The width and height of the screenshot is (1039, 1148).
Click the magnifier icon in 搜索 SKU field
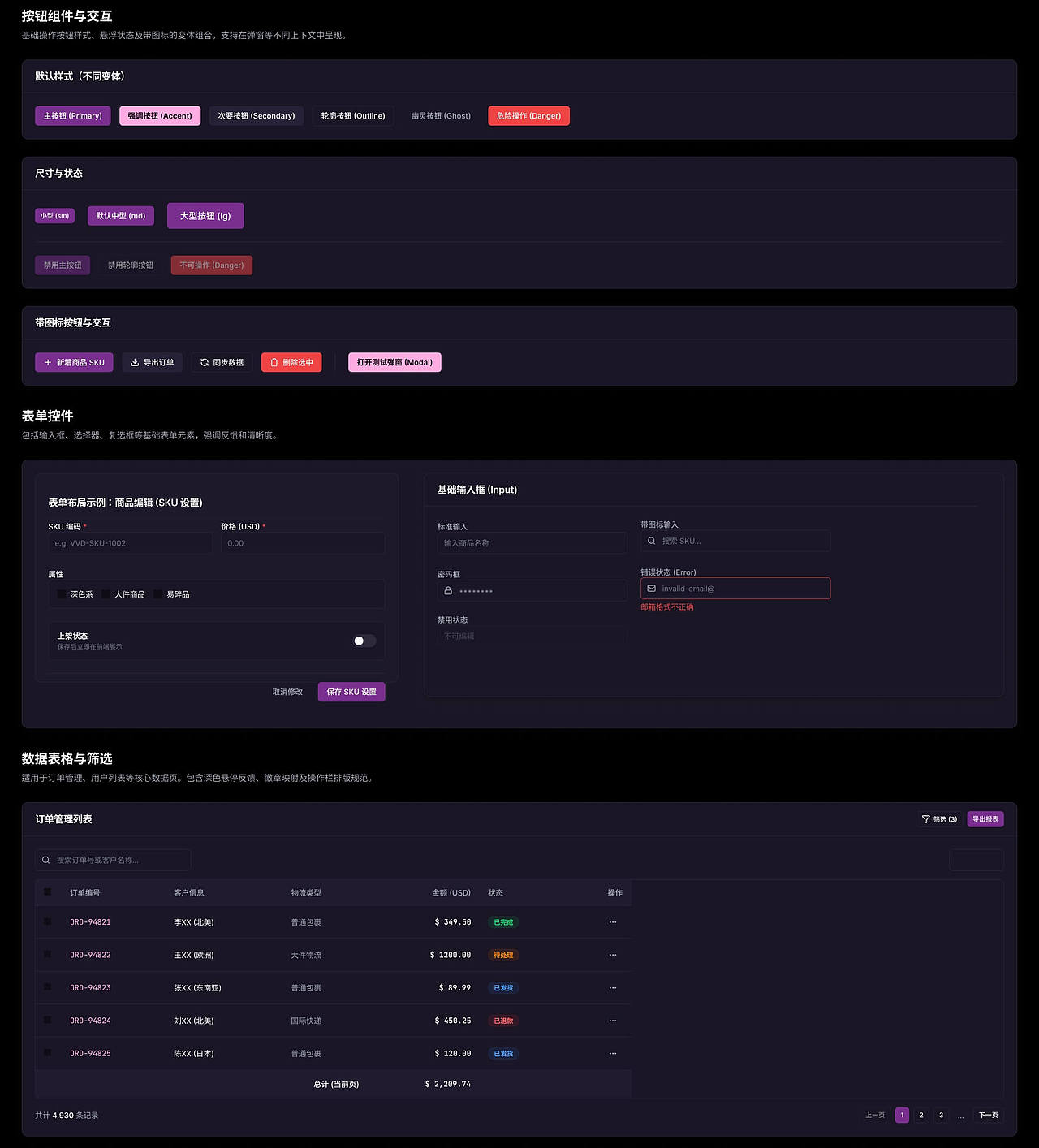pos(651,541)
